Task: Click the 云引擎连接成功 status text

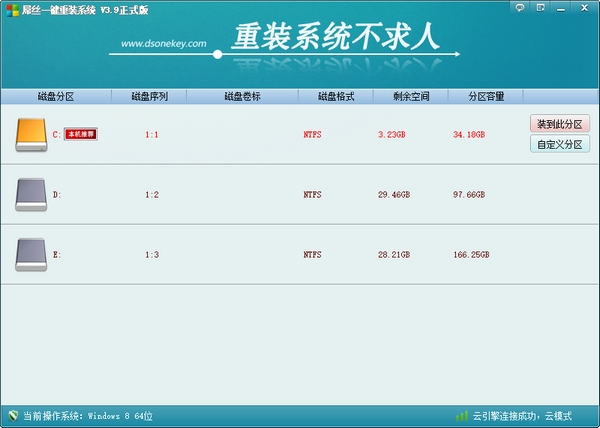Action: click(x=522, y=416)
